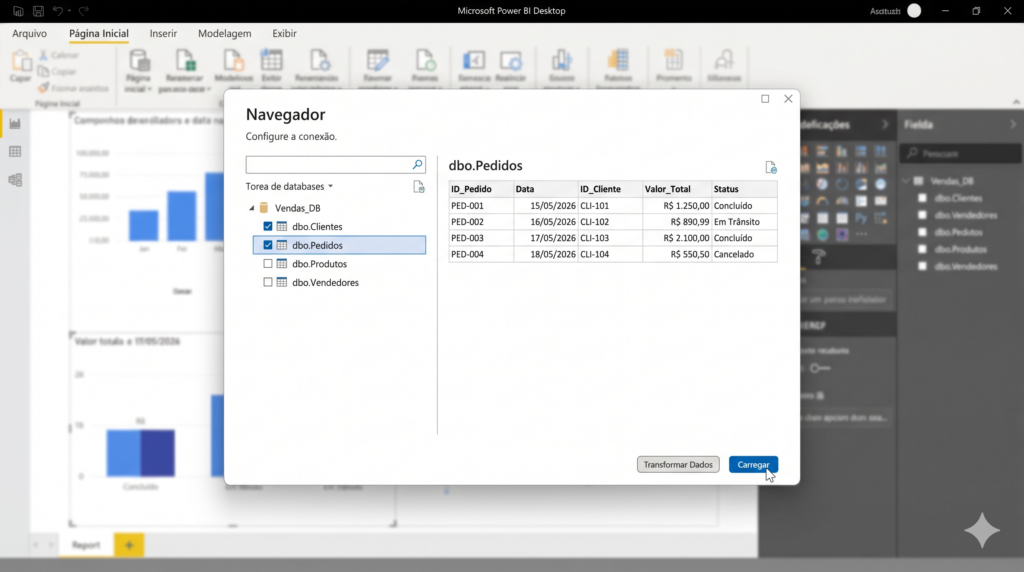Click the Transformar Dados button
The width and height of the screenshot is (1024, 572).
[678, 464]
